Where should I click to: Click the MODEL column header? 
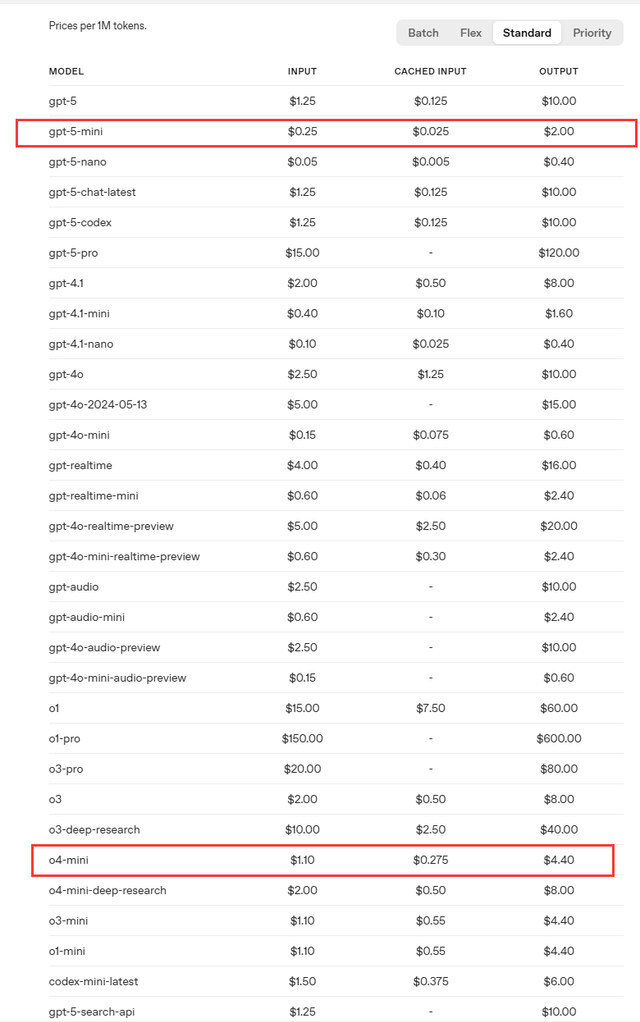click(x=66, y=72)
